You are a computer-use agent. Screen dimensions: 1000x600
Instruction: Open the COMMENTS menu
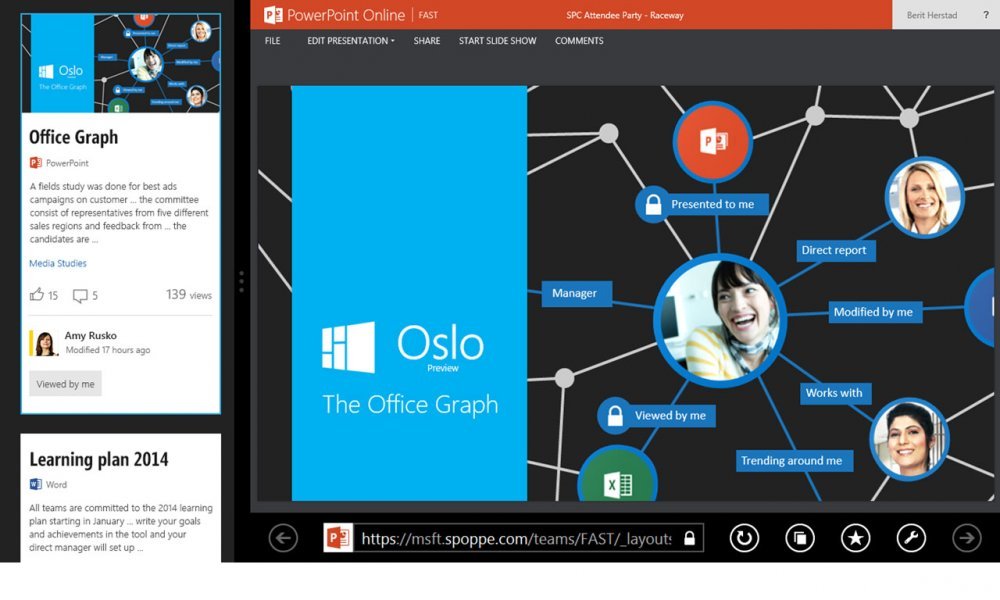click(579, 41)
